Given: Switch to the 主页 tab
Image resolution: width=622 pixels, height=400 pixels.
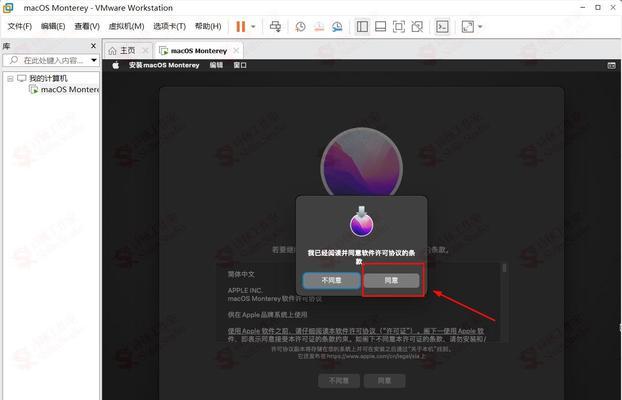Looking at the screenshot, I should pyautogui.click(x=128, y=50).
